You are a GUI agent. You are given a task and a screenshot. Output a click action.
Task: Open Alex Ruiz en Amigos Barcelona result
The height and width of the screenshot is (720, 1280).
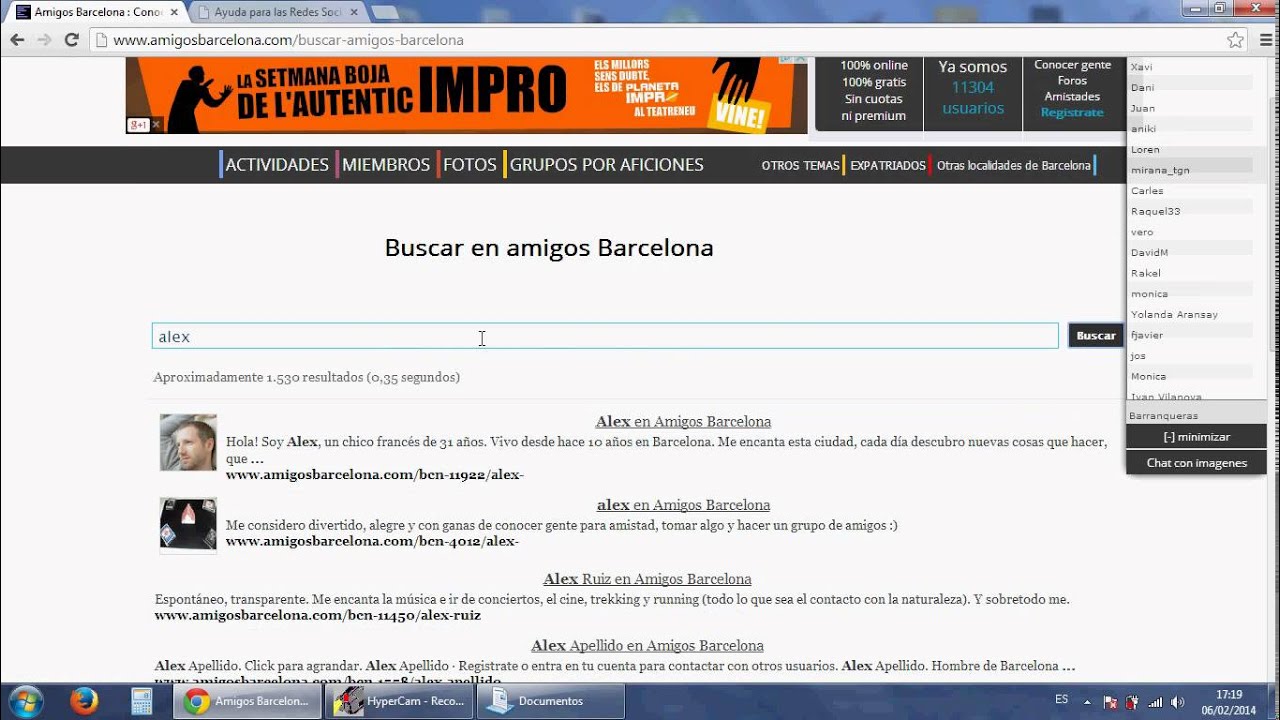pyautogui.click(x=647, y=579)
